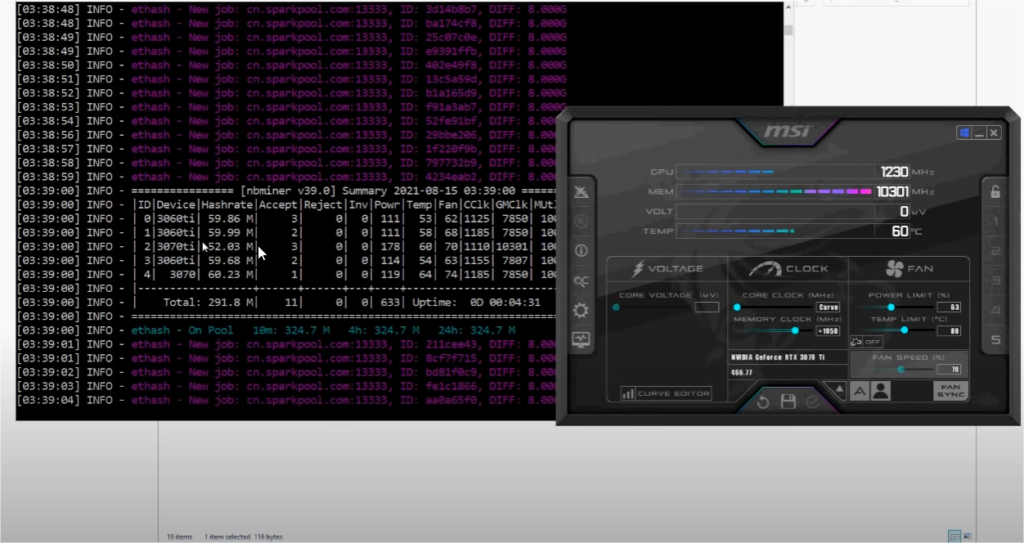Image resolution: width=1024 pixels, height=543 pixels.
Task: Click the Core Clock slider handle
Action: coord(737,307)
